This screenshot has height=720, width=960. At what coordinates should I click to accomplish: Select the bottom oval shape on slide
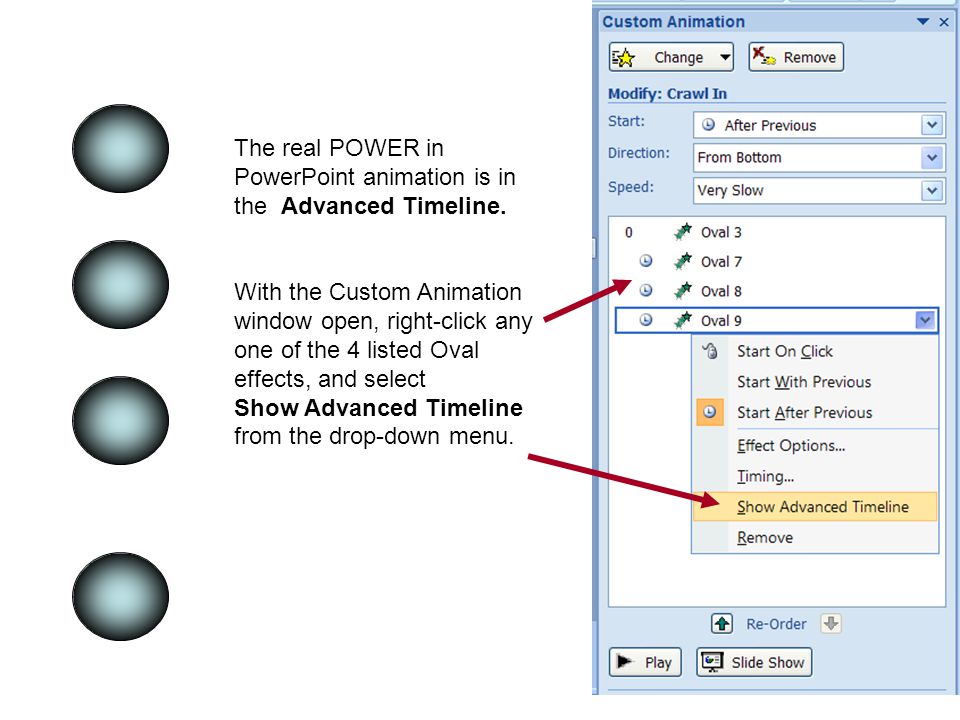pos(121,597)
